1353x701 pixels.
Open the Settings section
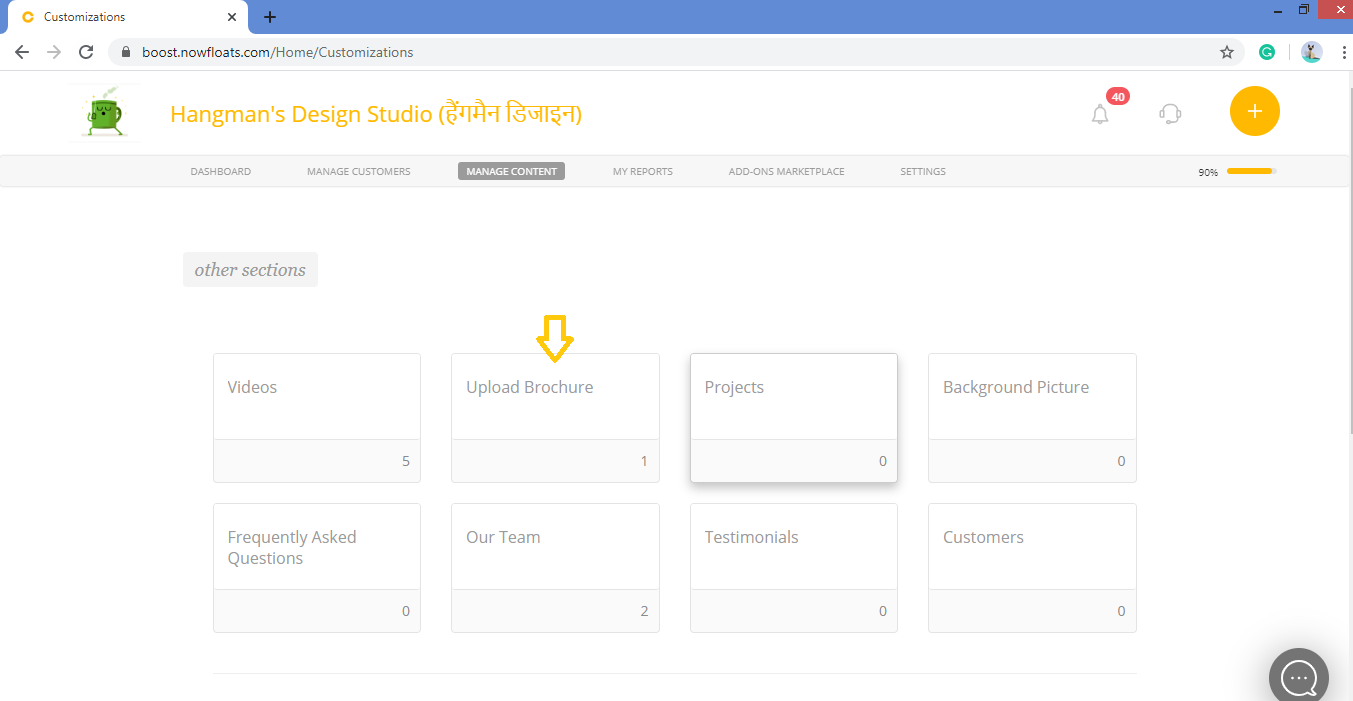click(x=922, y=171)
